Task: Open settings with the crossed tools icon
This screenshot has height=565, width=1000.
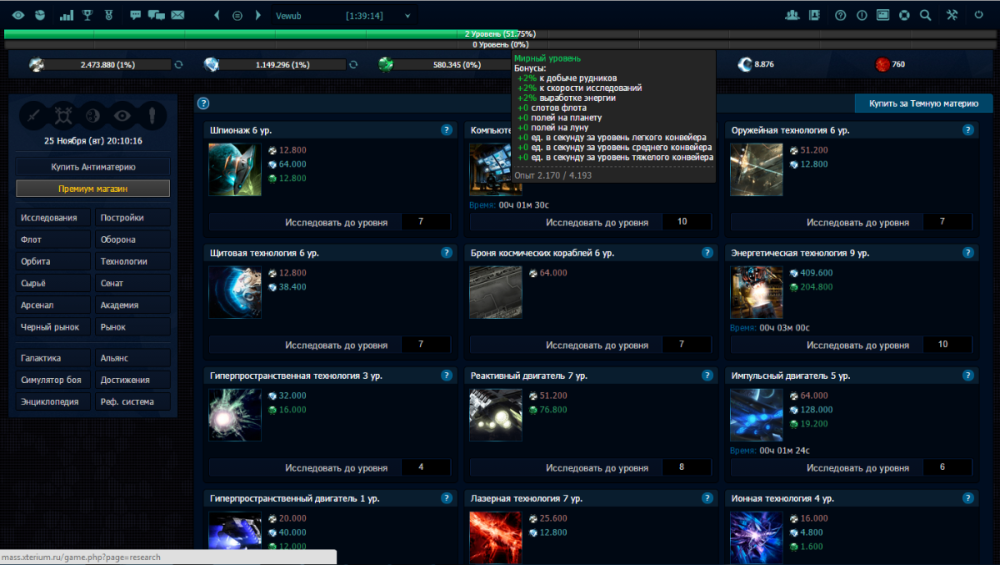Action: point(952,15)
